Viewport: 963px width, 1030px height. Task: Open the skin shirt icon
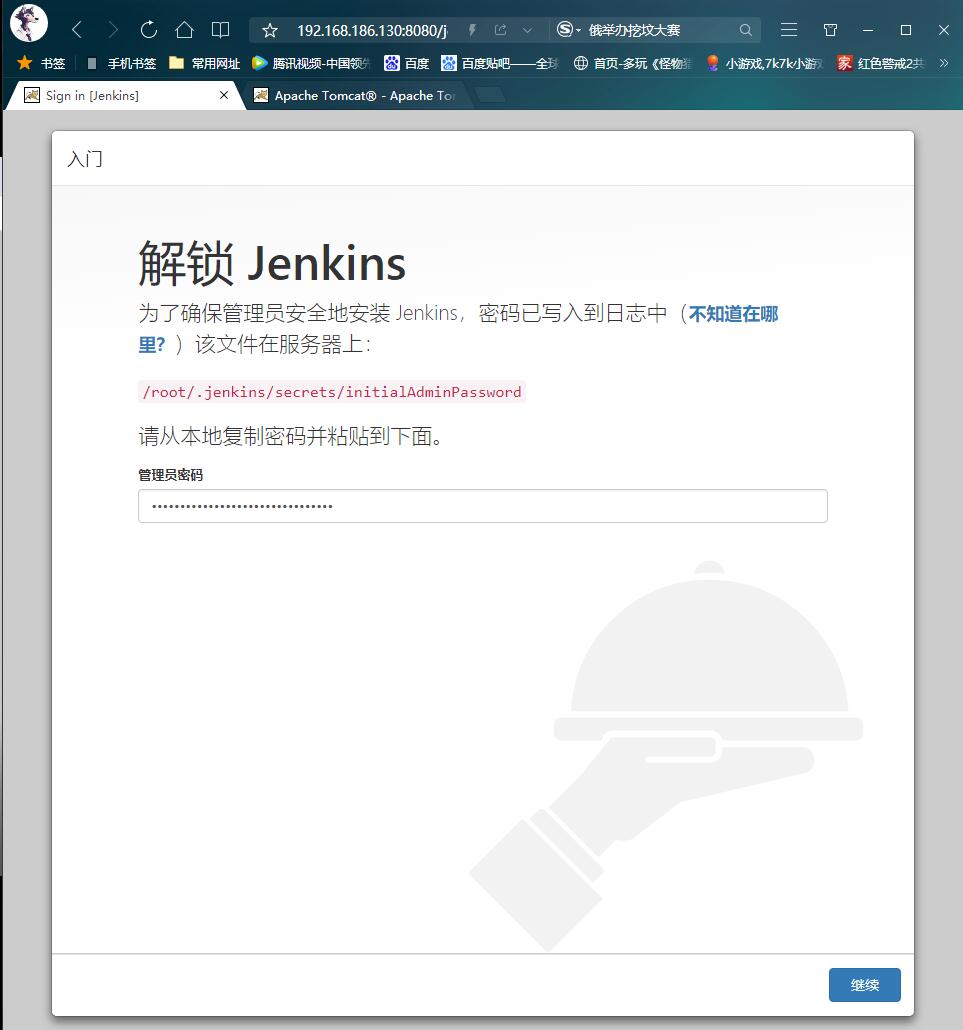point(830,30)
